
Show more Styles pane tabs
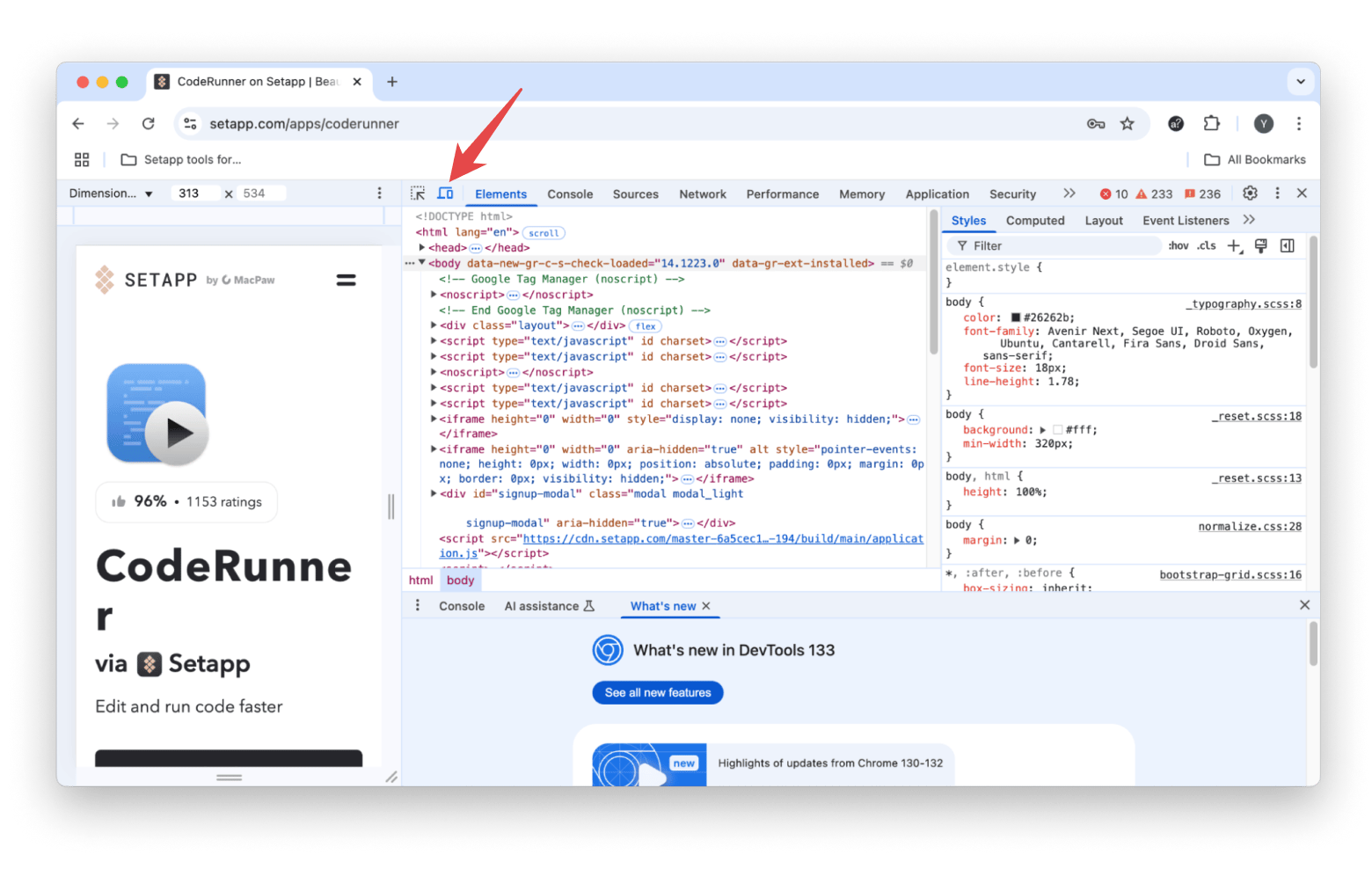coord(1249,220)
